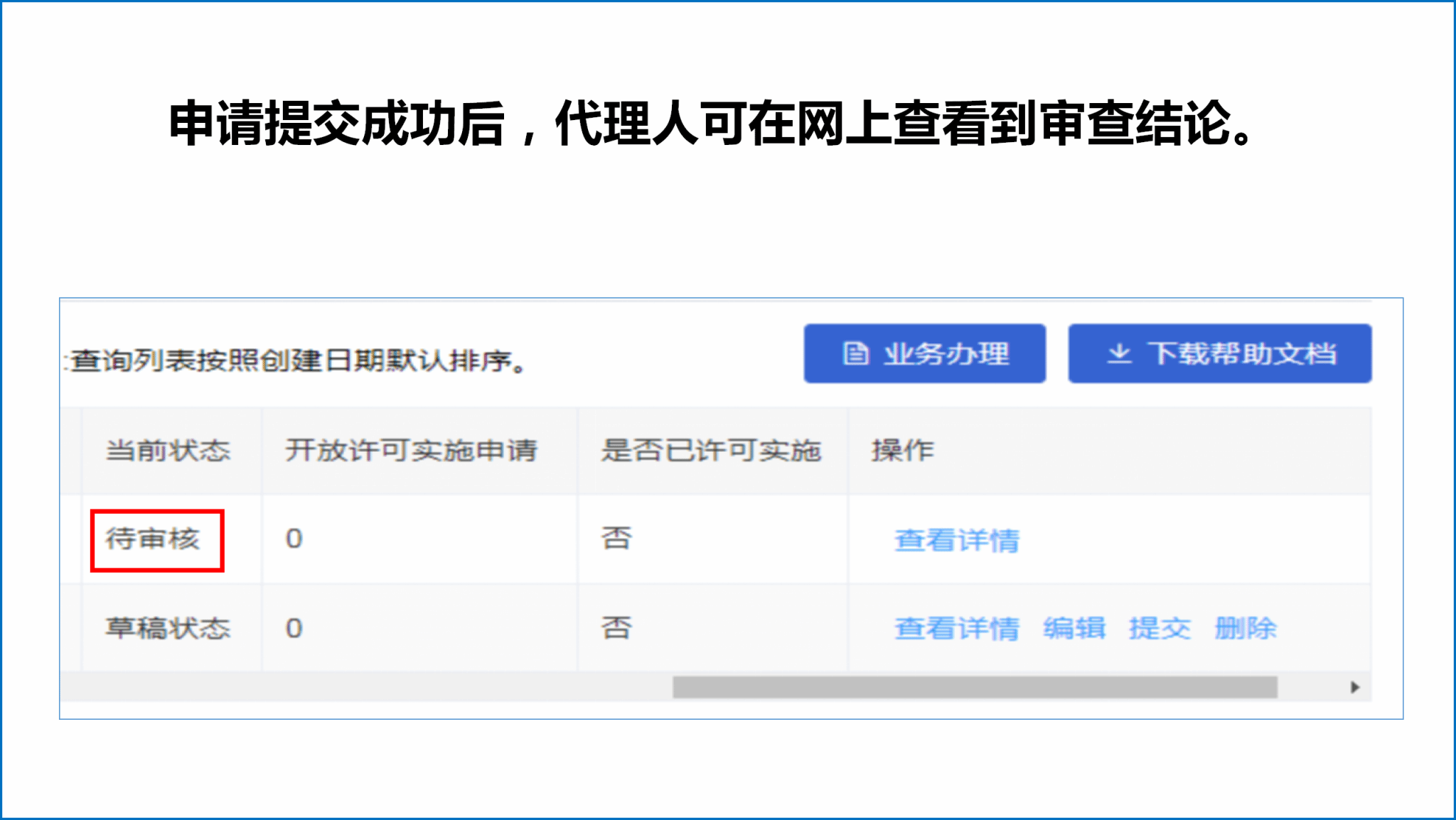Click the empty scrollbar track left of thumb
This screenshot has height=820, width=1456.
pos(366,687)
